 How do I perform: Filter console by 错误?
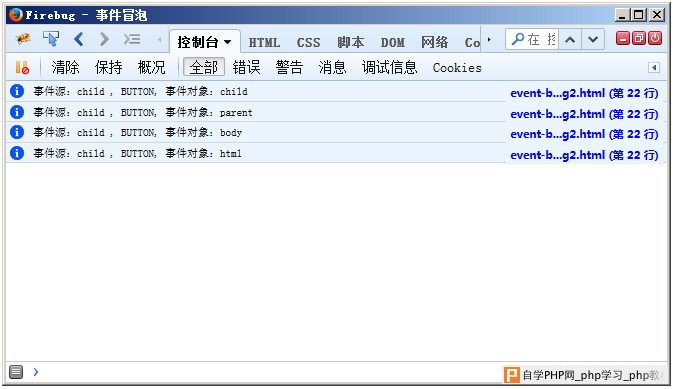(x=246, y=67)
